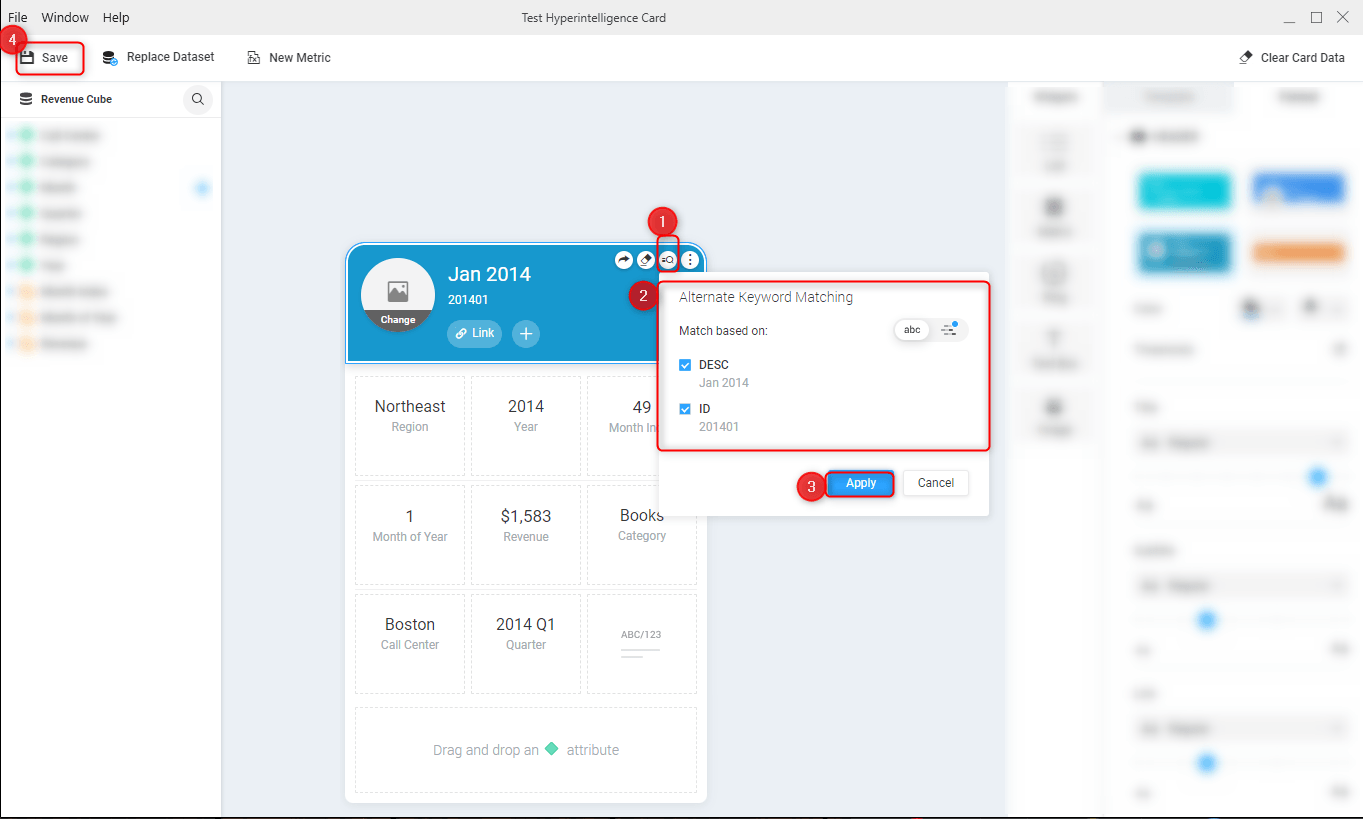Image resolution: width=1363 pixels, height=819 pixels.
Task: Switch match mode to abc option
Action: click(x=912, y=330)
